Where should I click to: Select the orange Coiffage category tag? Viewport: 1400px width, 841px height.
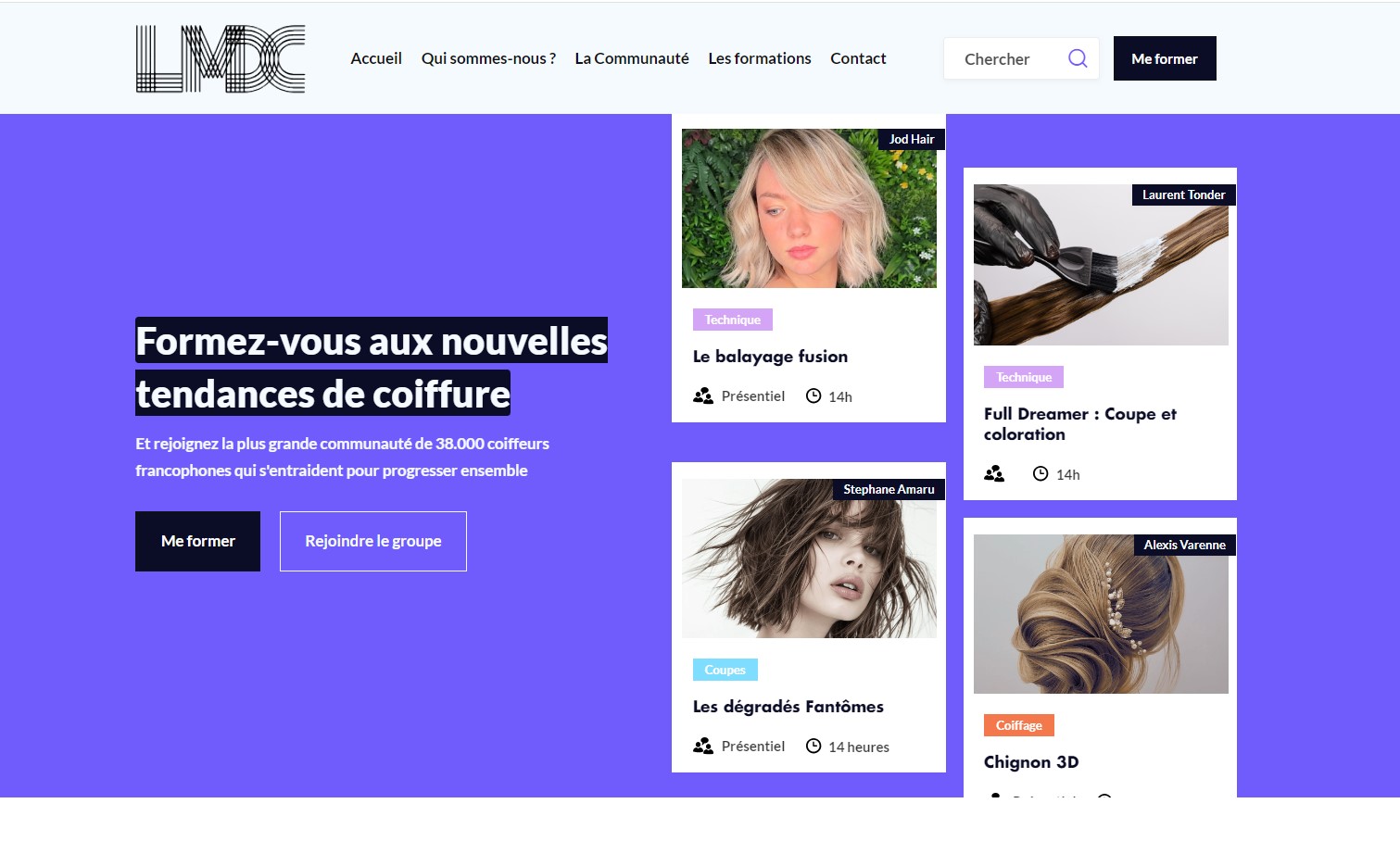(1018, 725)
